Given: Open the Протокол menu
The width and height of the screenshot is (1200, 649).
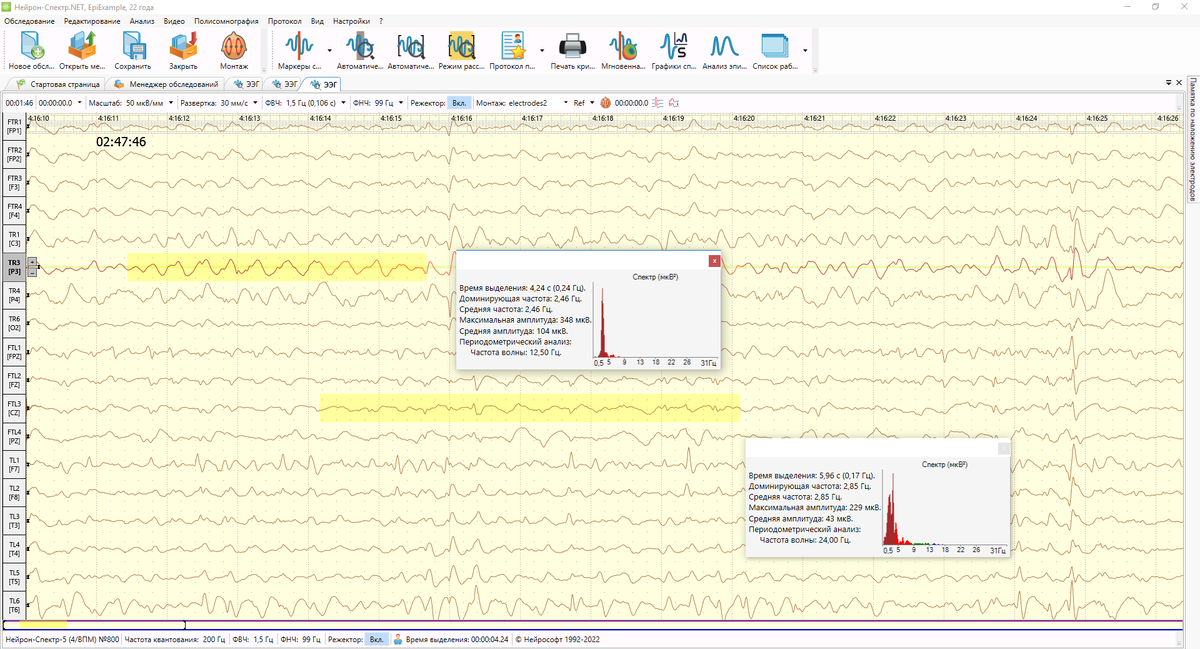Looking at the screenshot, I should (285, 21).
